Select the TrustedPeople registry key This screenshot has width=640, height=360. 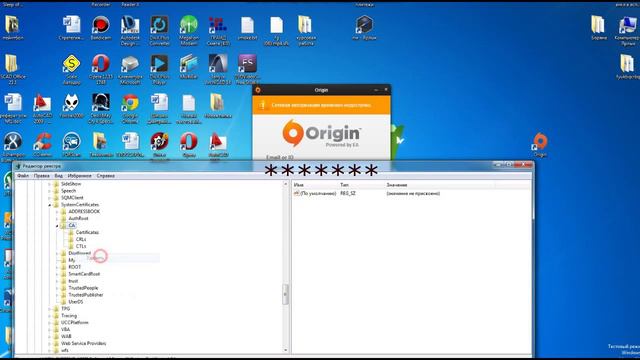[83, 288]
